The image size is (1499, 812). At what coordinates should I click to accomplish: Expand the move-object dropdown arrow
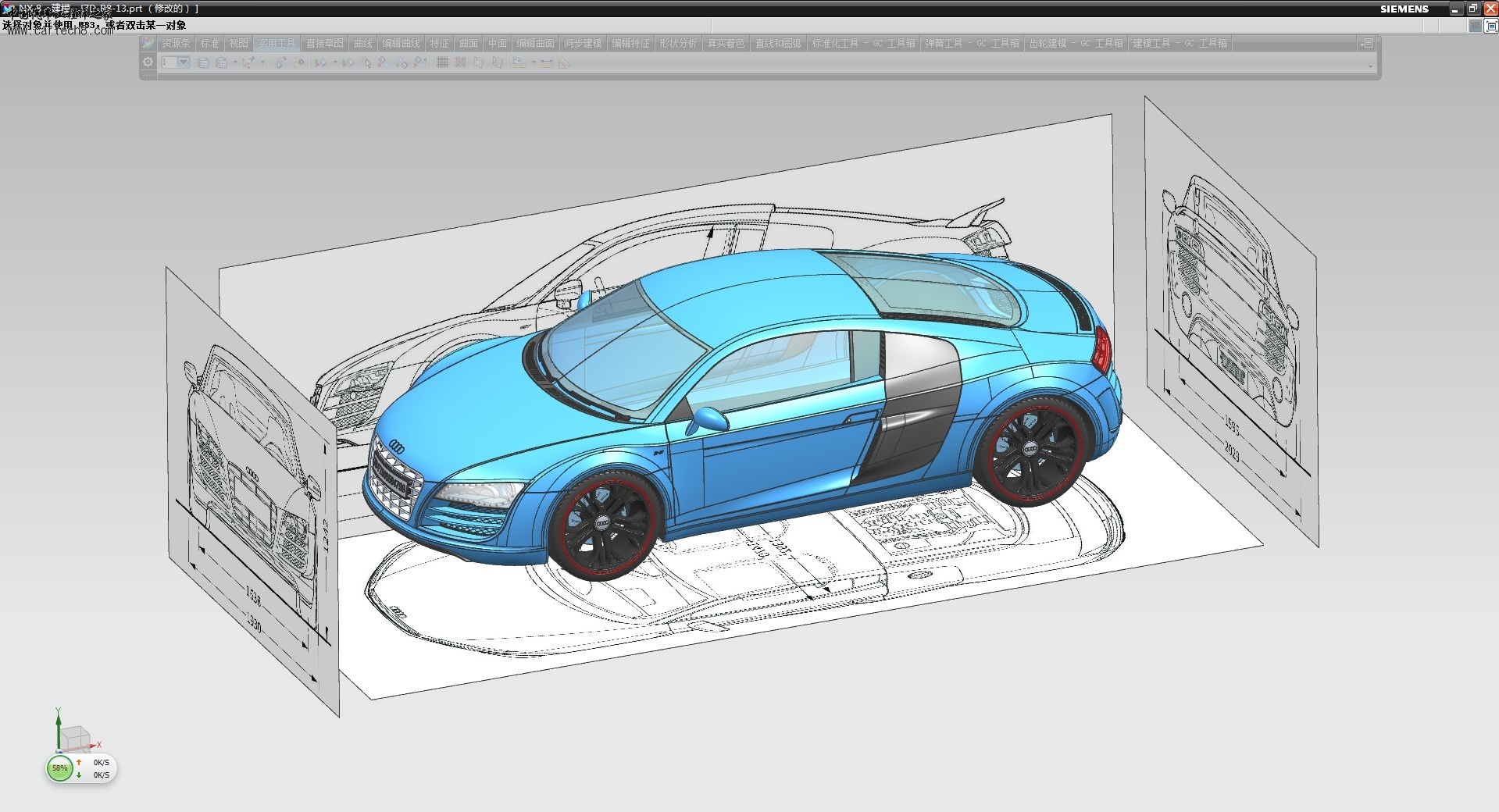tap(335, 62)
